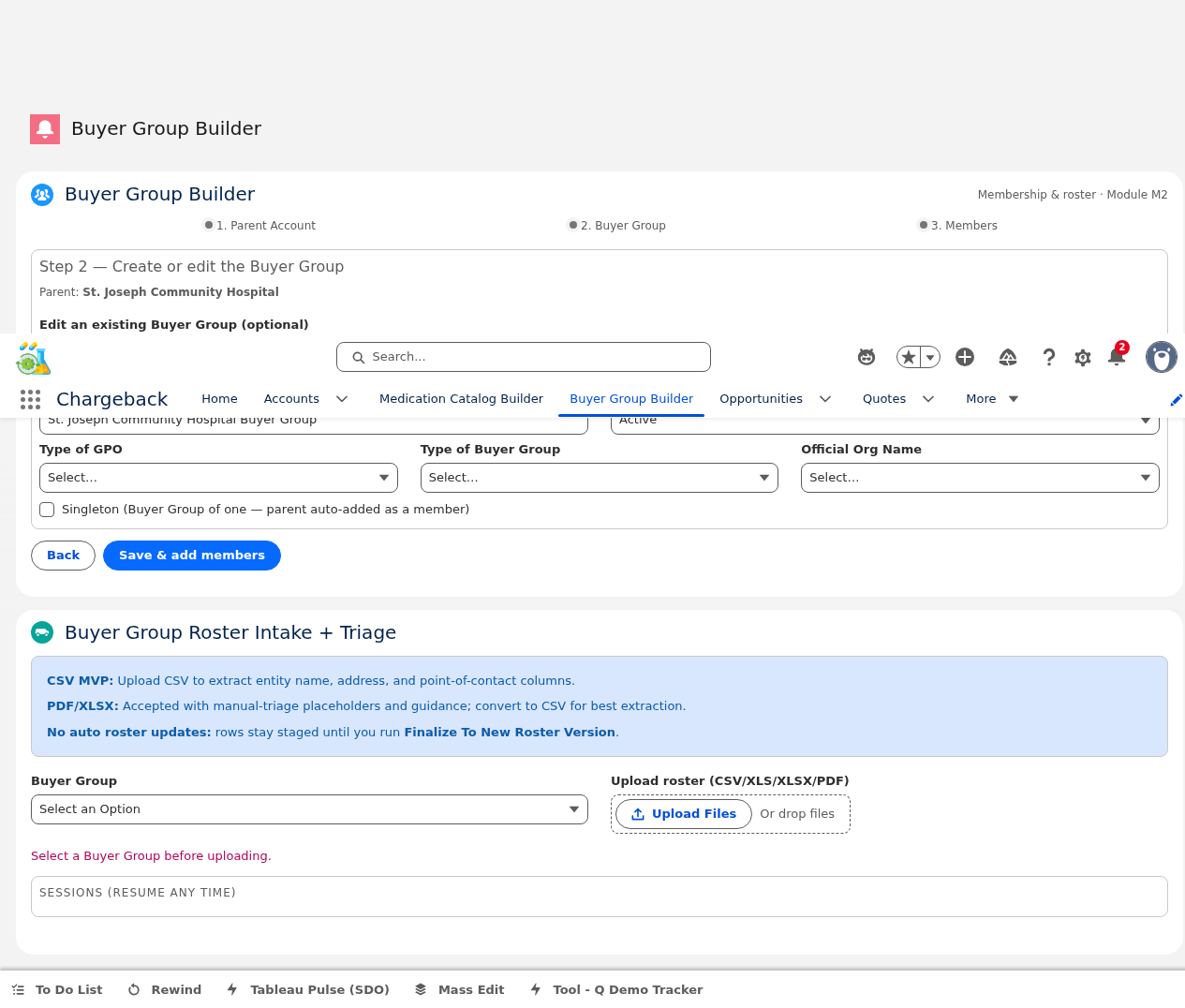This screenshot has width=1185, height=1008.
Task: Click the favorites star icon
Action: [x=909, y=357]
